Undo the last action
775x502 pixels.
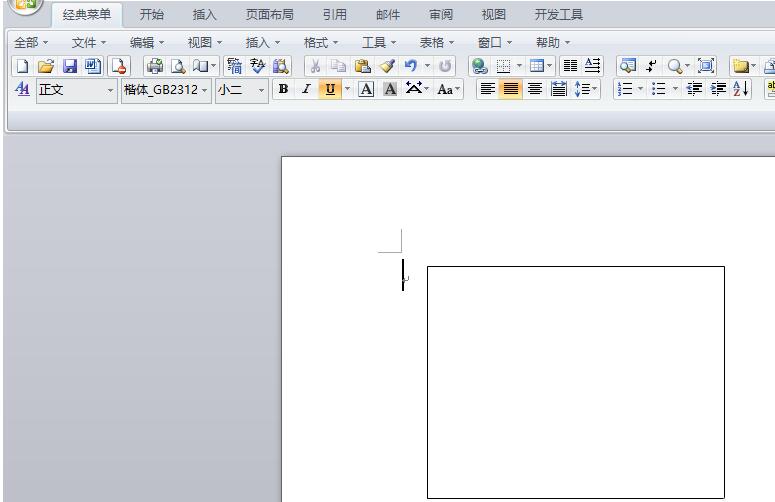click(411, 66)
